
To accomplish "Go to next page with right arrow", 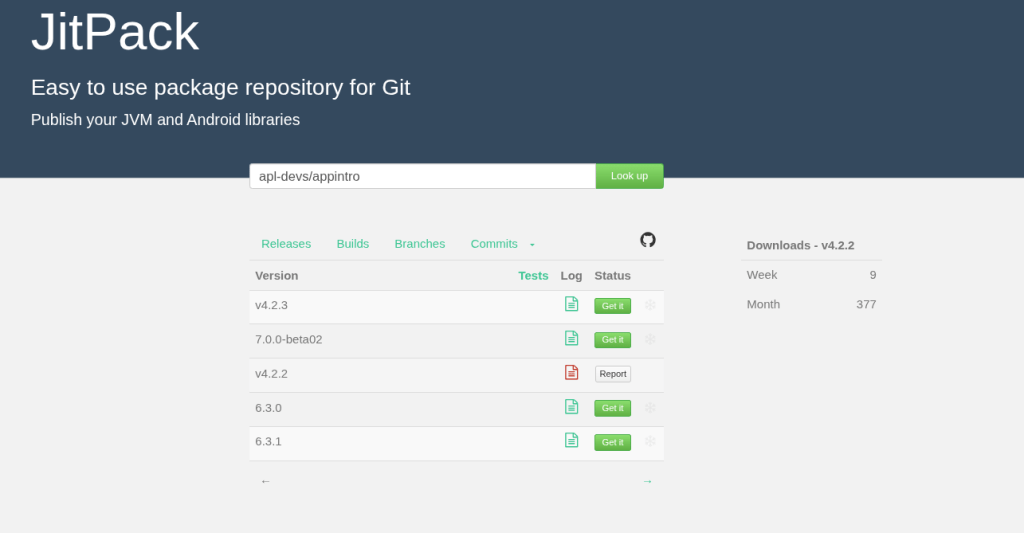I will (x=647, y=481).
